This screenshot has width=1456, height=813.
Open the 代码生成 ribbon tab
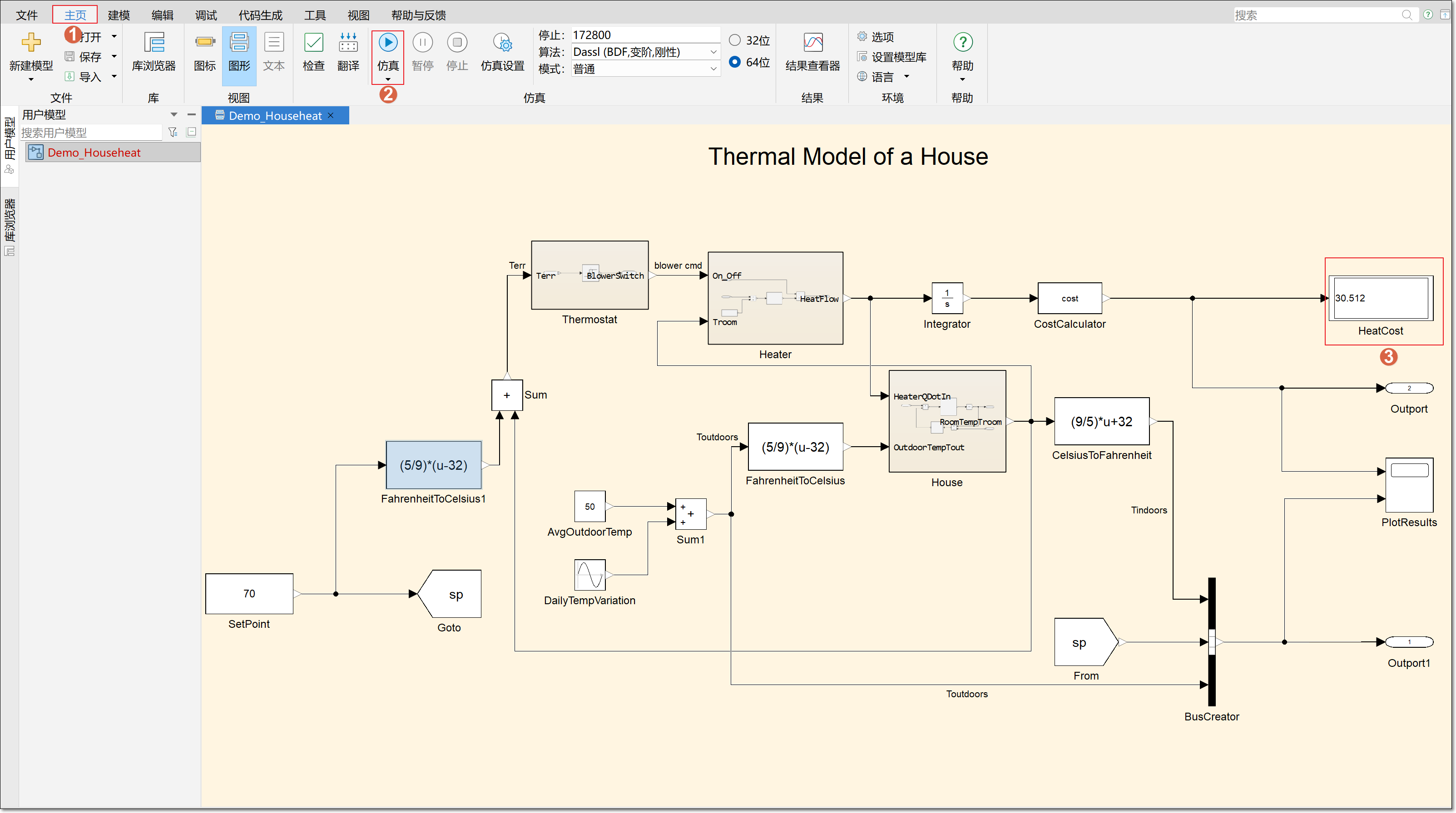point(260,15)
